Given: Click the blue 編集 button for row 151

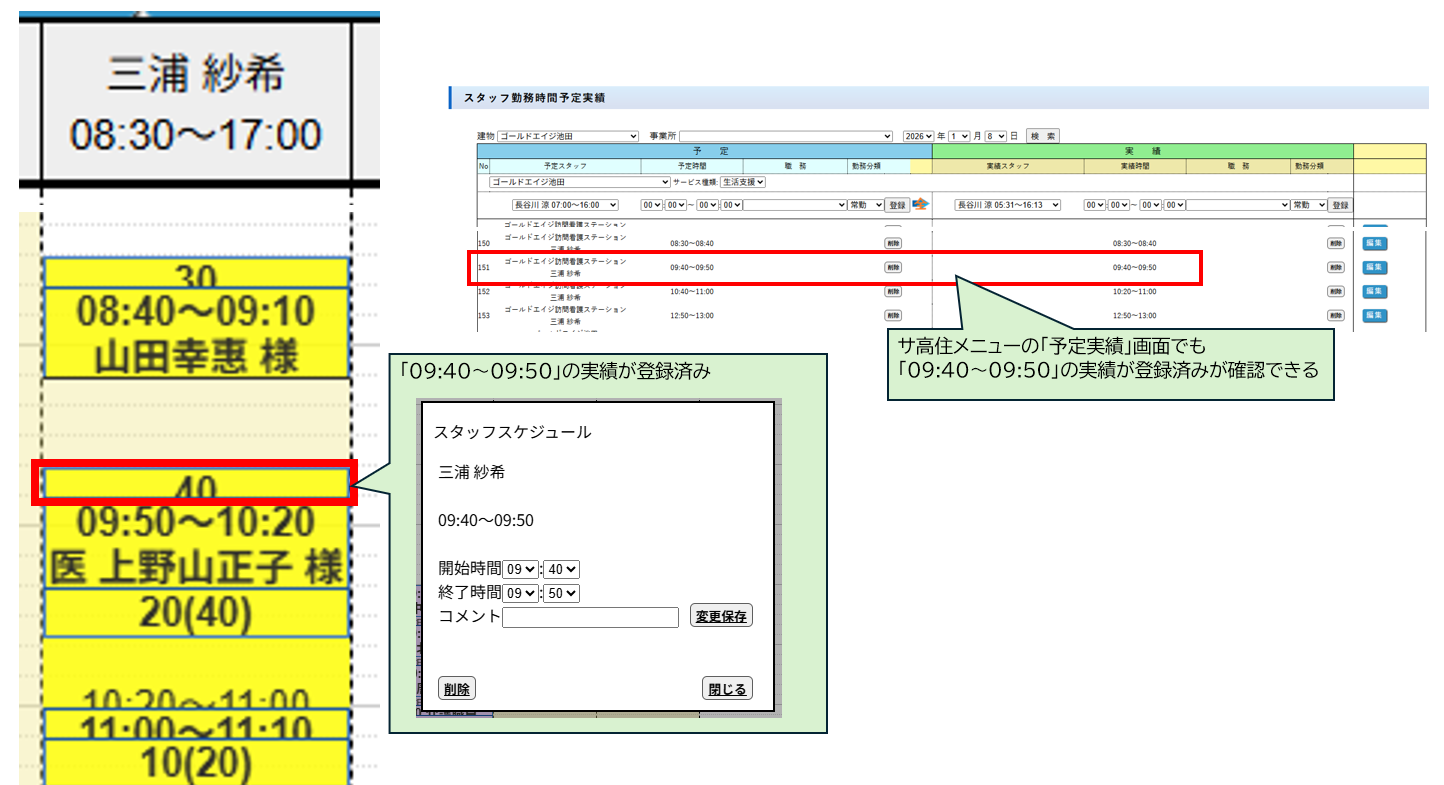Looking at the screenshot, I should pyautogui.click(x=1375, y=267).
